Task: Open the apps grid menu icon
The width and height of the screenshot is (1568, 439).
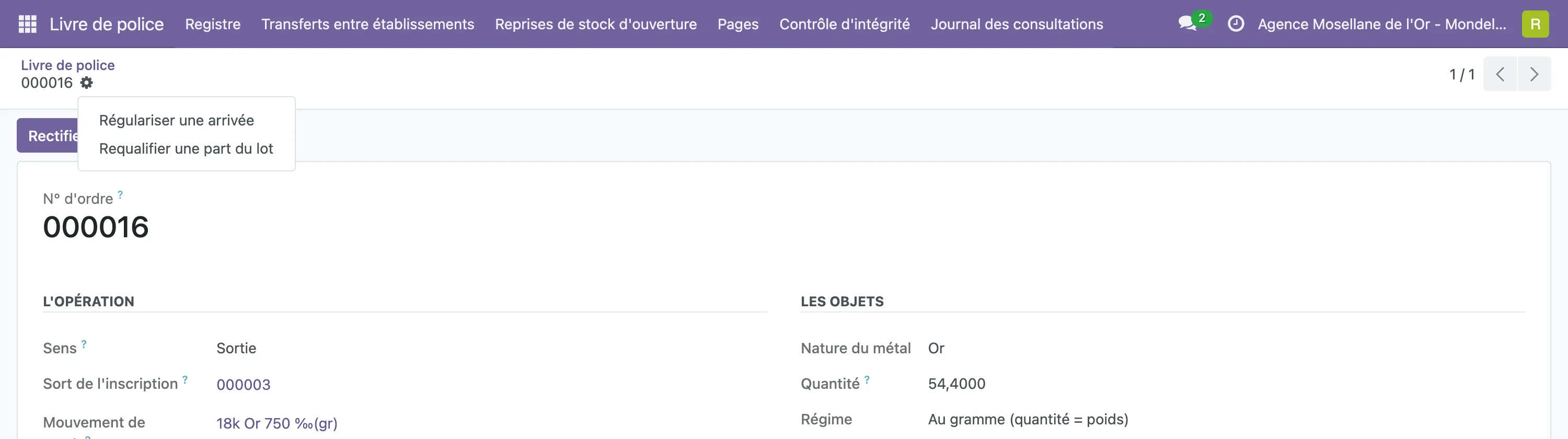Action: [27, 25]
